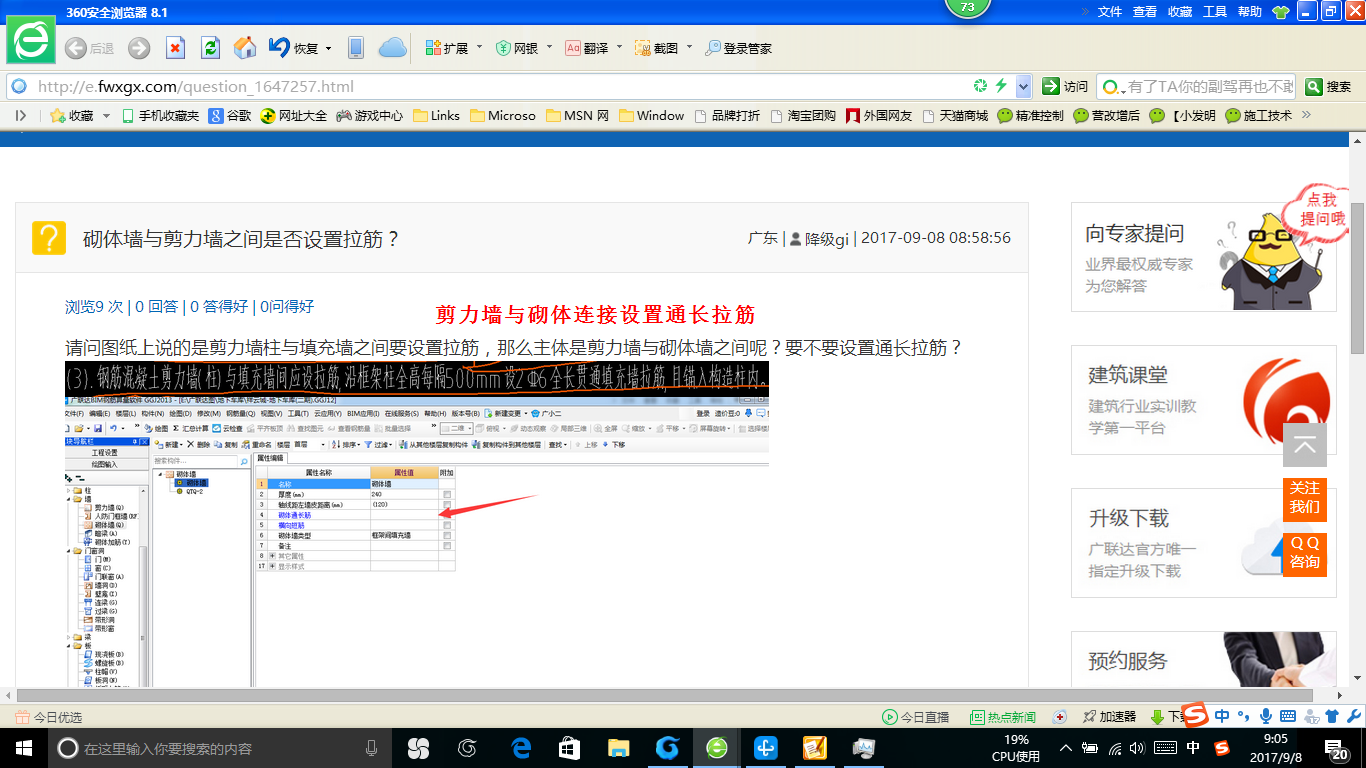Open the 手机收藏夹 bookmark

[160, 116]
